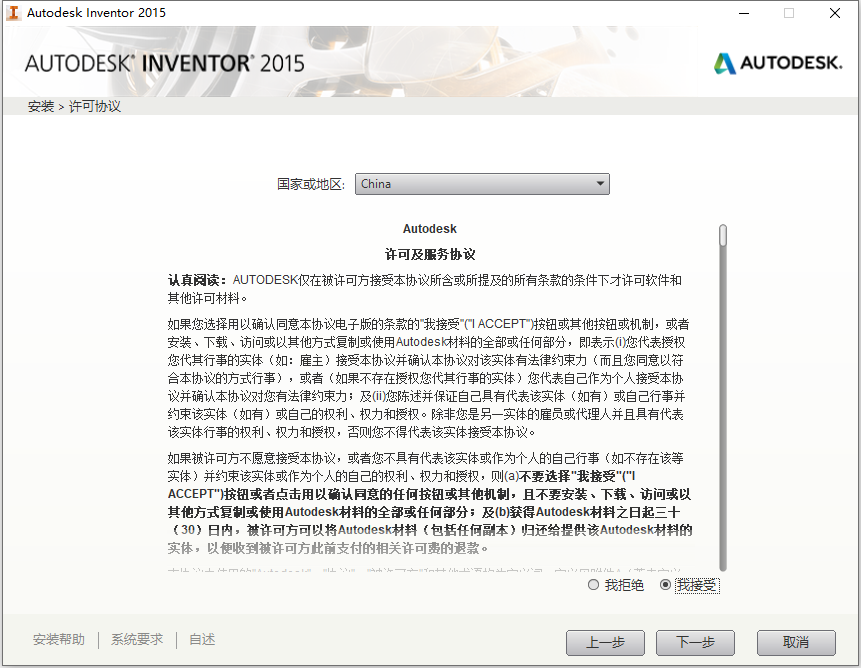
Task: Minimize the Autodesk Inventor 2015 window
Action: click(x=744, y=13)
